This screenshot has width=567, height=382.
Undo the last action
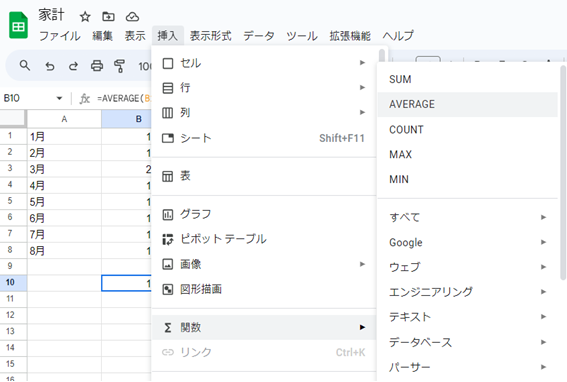click(x=50, y=66)
